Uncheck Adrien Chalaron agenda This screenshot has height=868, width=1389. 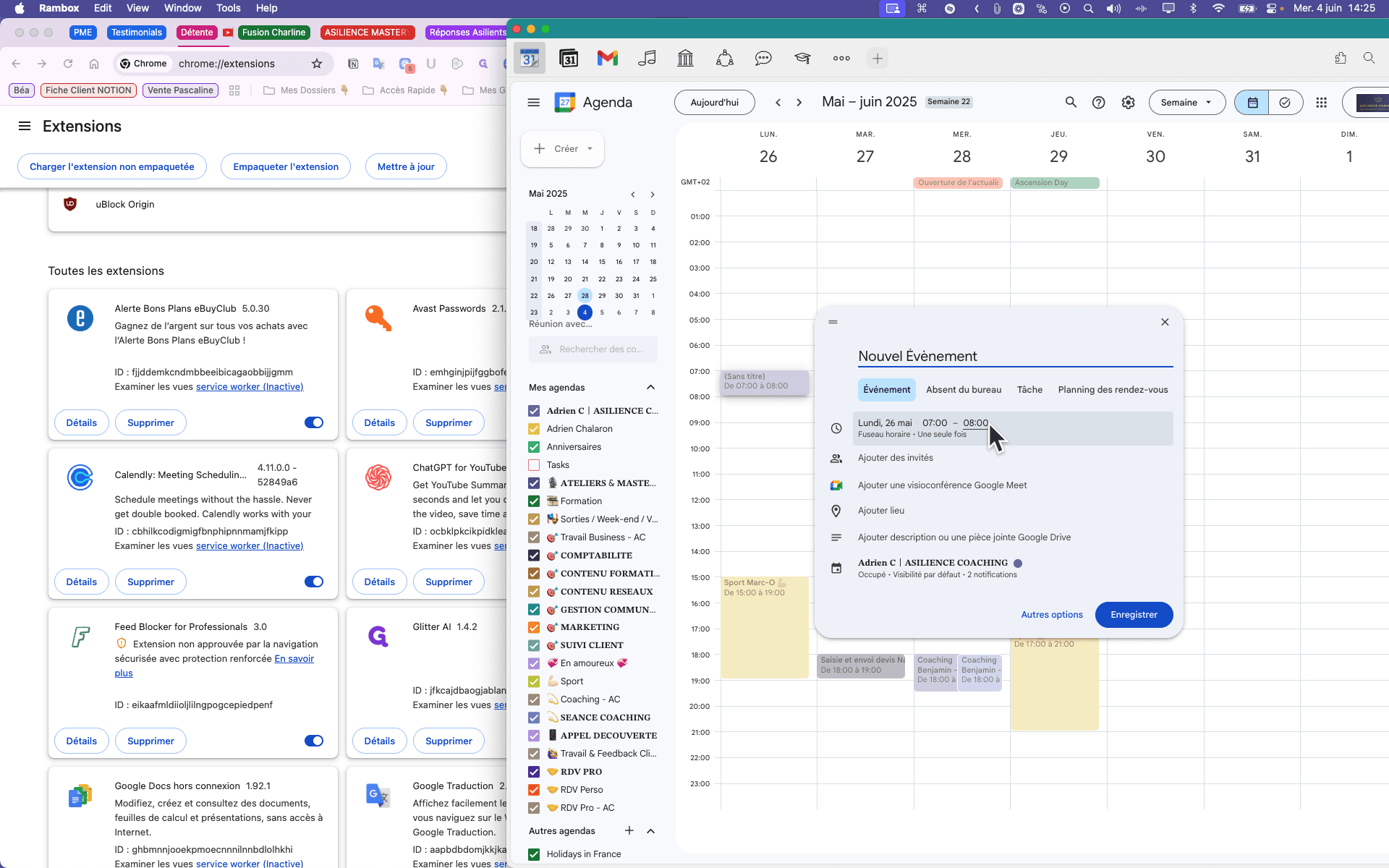click(534, 429)
